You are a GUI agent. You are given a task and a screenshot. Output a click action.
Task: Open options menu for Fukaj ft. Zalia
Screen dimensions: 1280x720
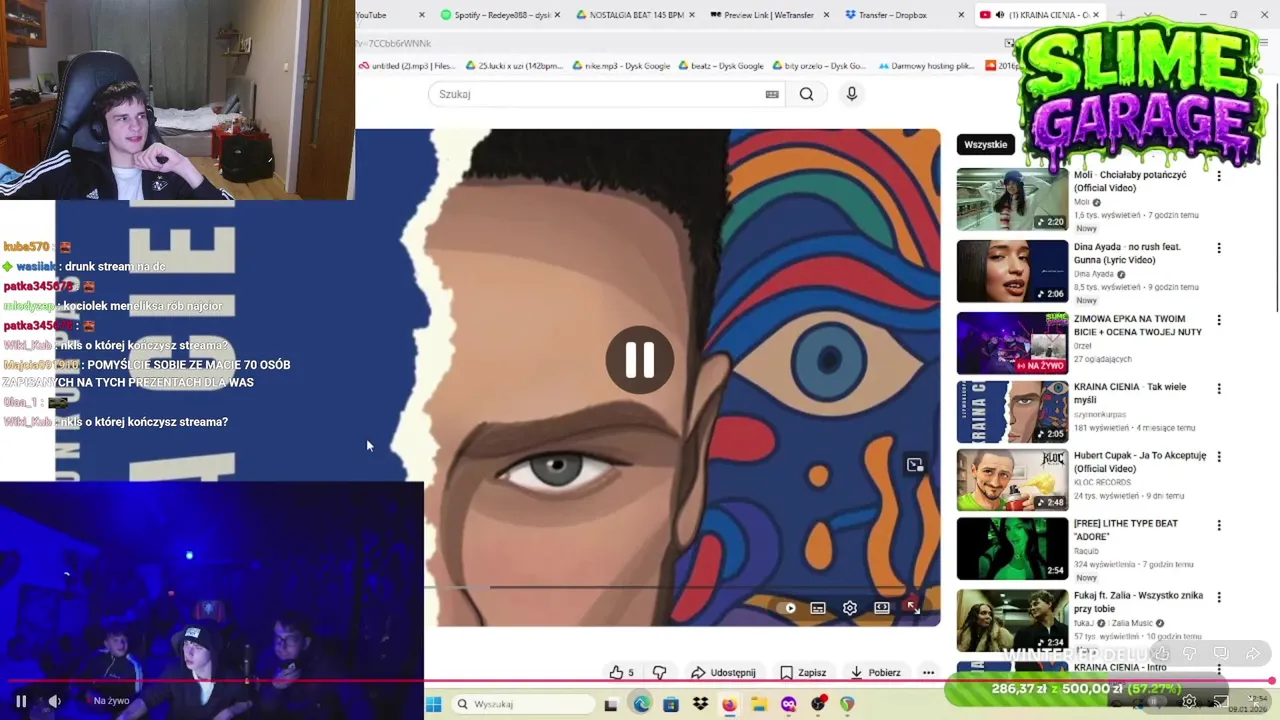click(1218, 597)
